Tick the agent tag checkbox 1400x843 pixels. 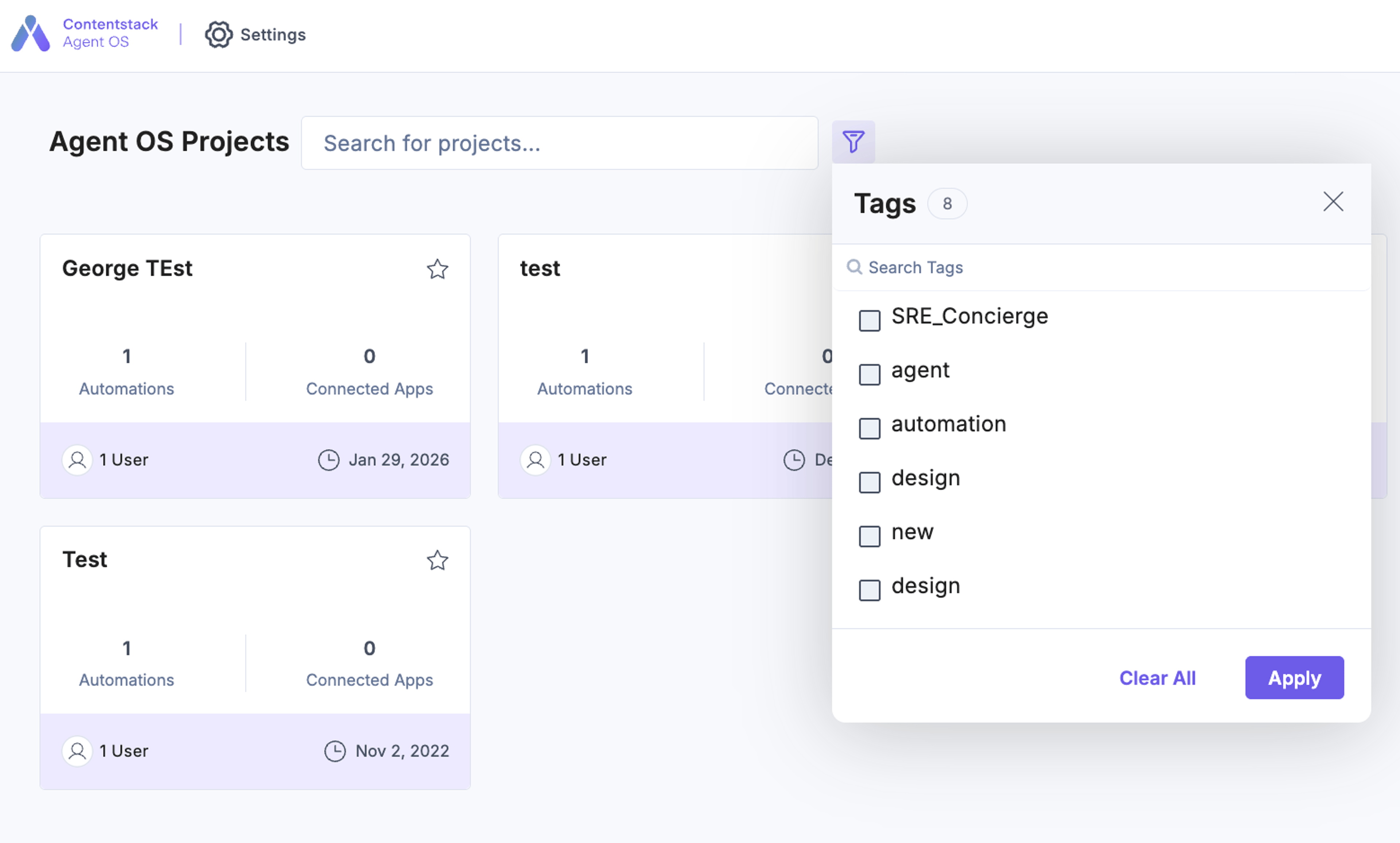click(869, 374)
